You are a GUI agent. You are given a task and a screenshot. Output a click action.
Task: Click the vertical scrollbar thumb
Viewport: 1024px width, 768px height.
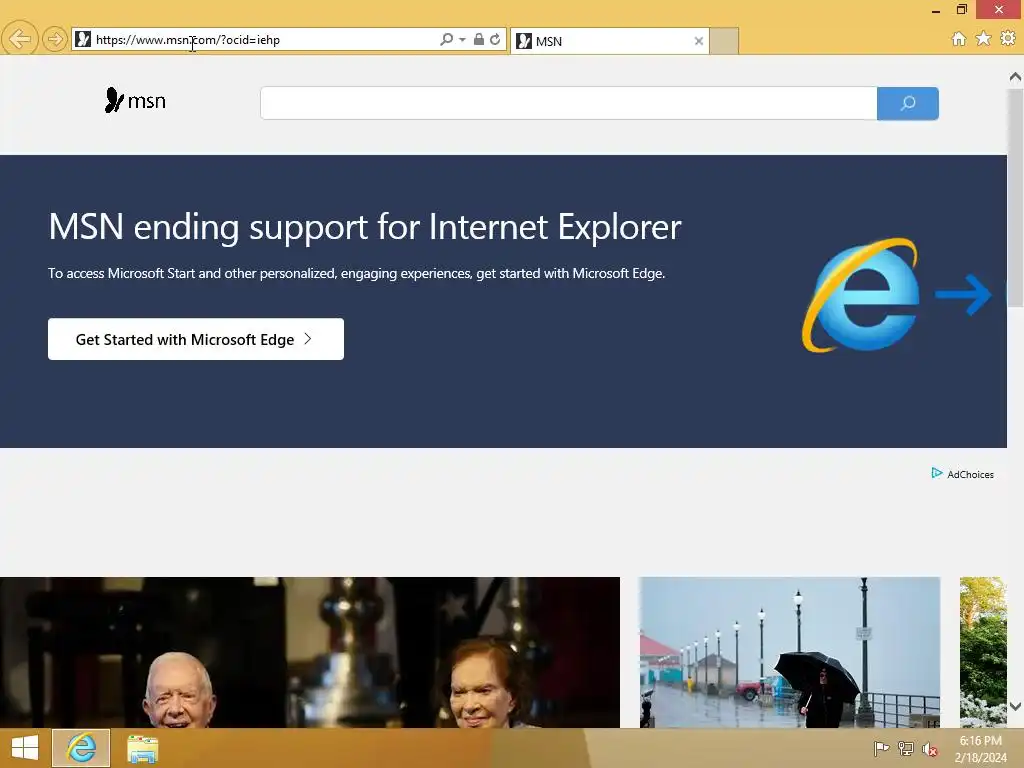pos(1015,198)
